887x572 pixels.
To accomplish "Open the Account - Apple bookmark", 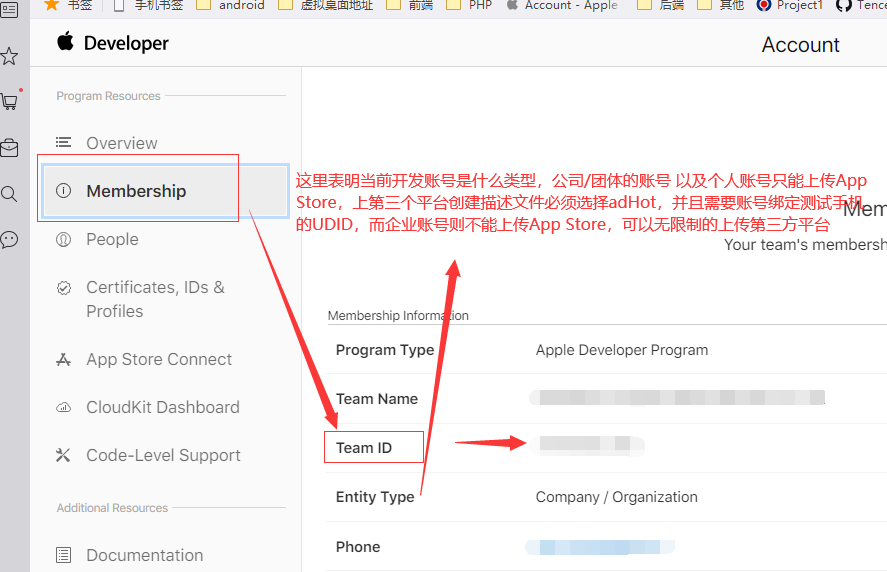I will 562,5.
